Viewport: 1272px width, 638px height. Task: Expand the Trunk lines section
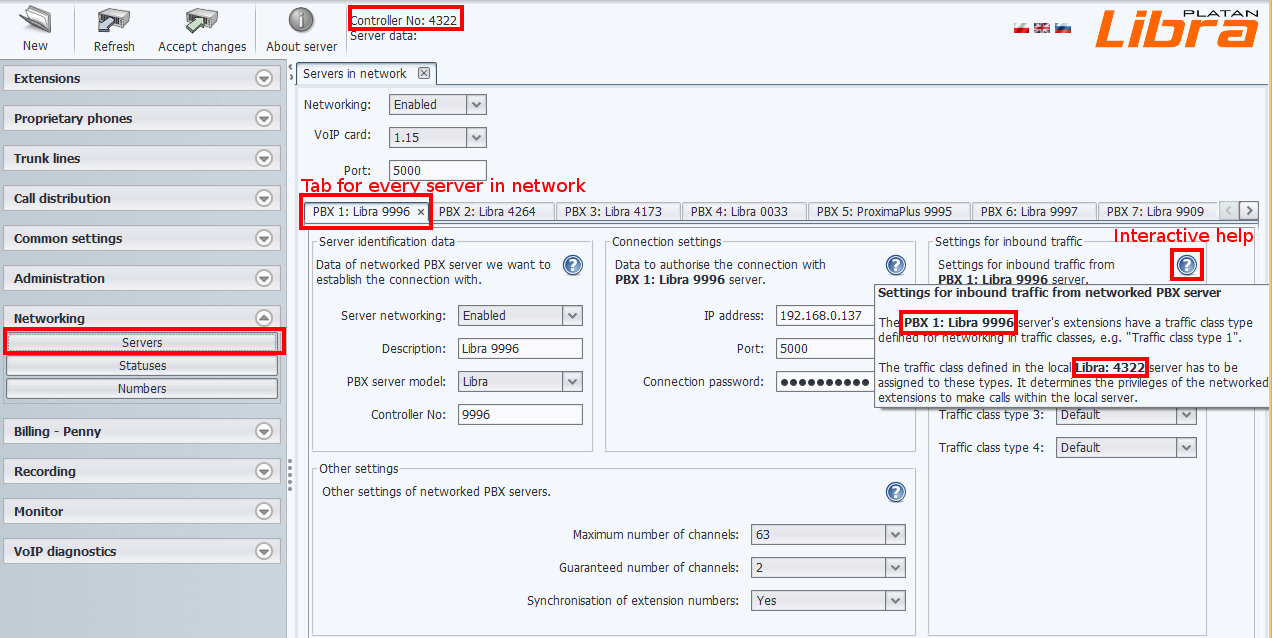point(263,158)
